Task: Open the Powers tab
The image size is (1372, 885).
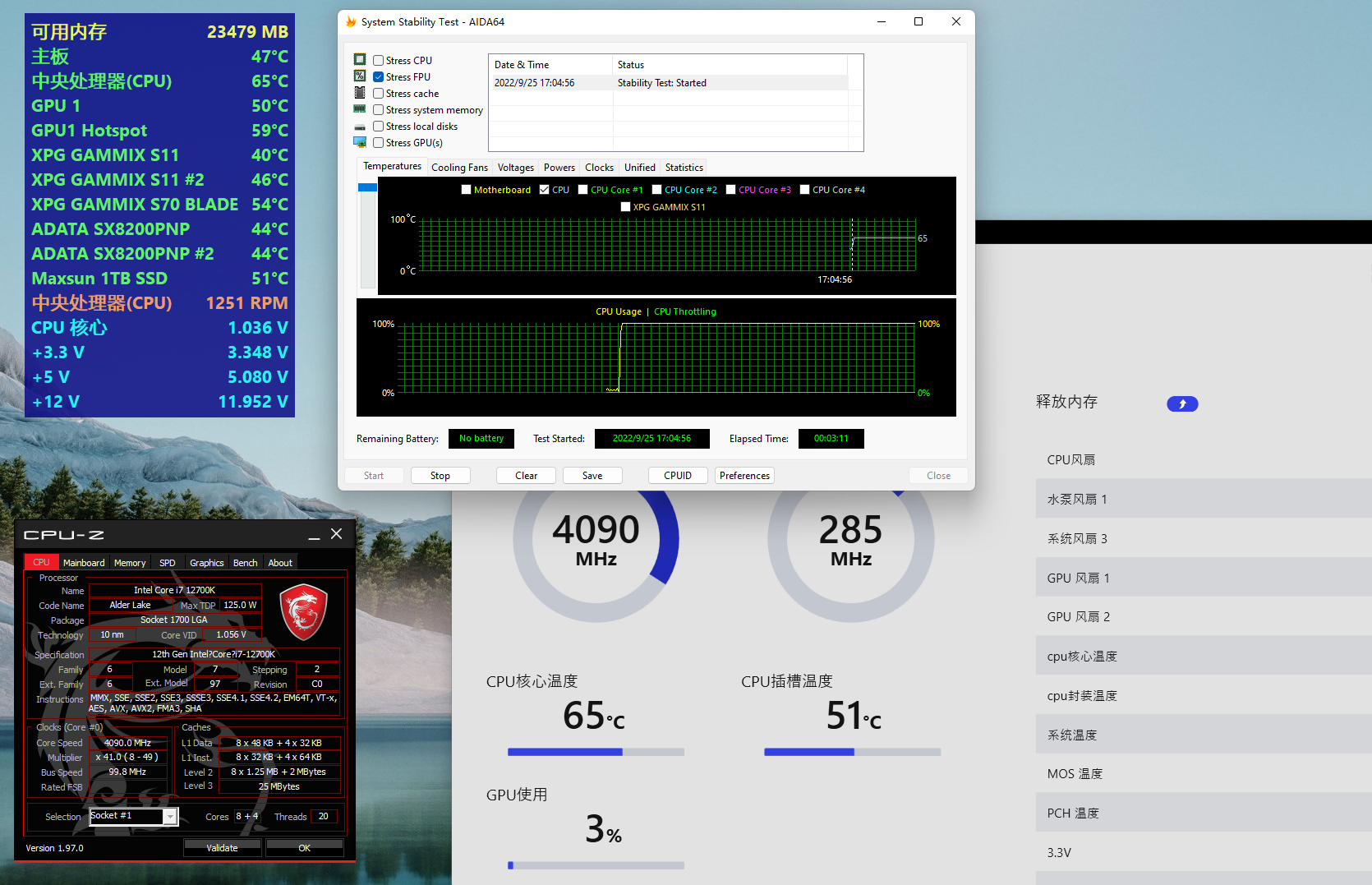Action: coord(559,168)
